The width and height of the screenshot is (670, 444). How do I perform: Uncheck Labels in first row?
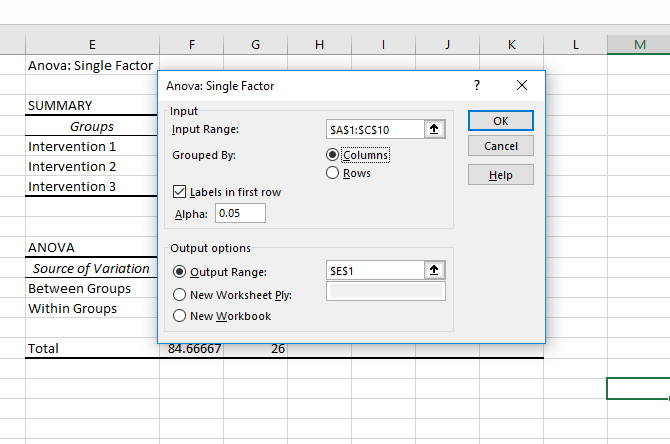(181, 192)
